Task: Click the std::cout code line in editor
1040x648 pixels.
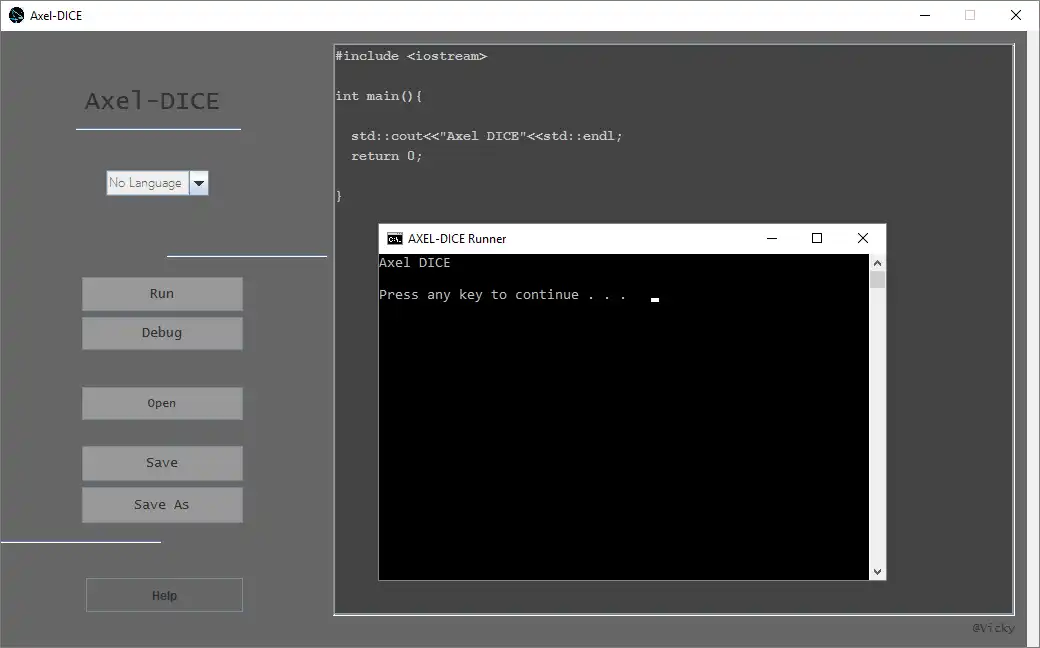Action: pos(487,136)
